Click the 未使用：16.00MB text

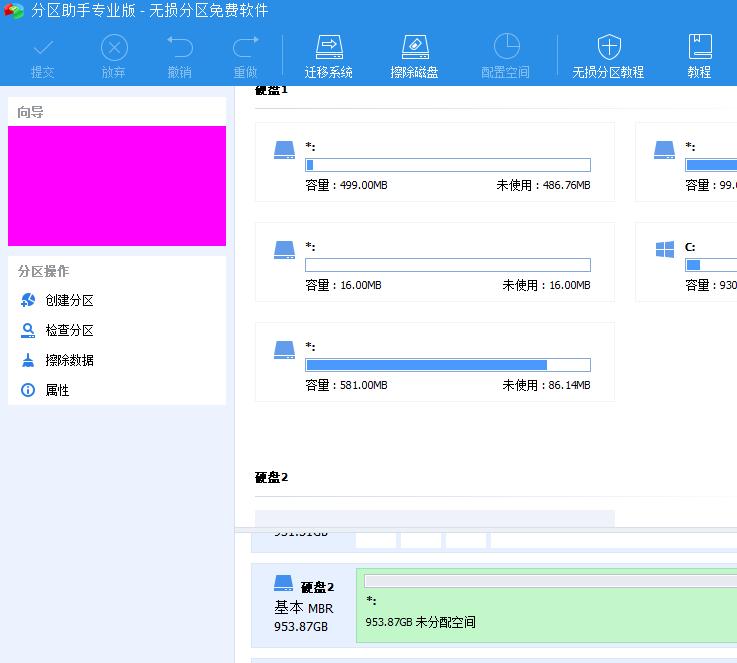click(546, 285)
